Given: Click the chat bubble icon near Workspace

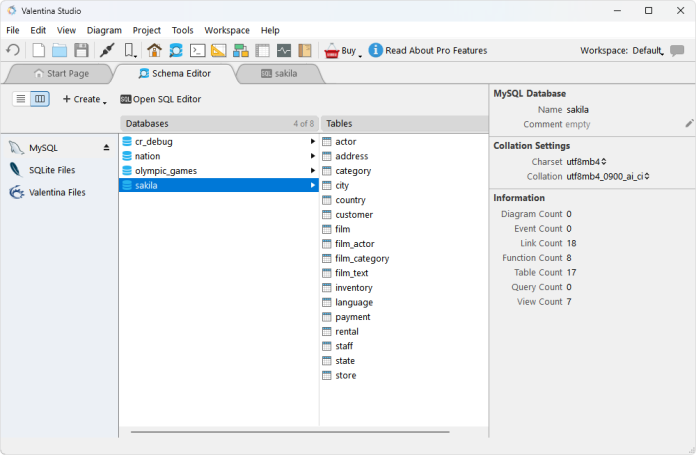Looking at the screenshot, I should (678, 51).
